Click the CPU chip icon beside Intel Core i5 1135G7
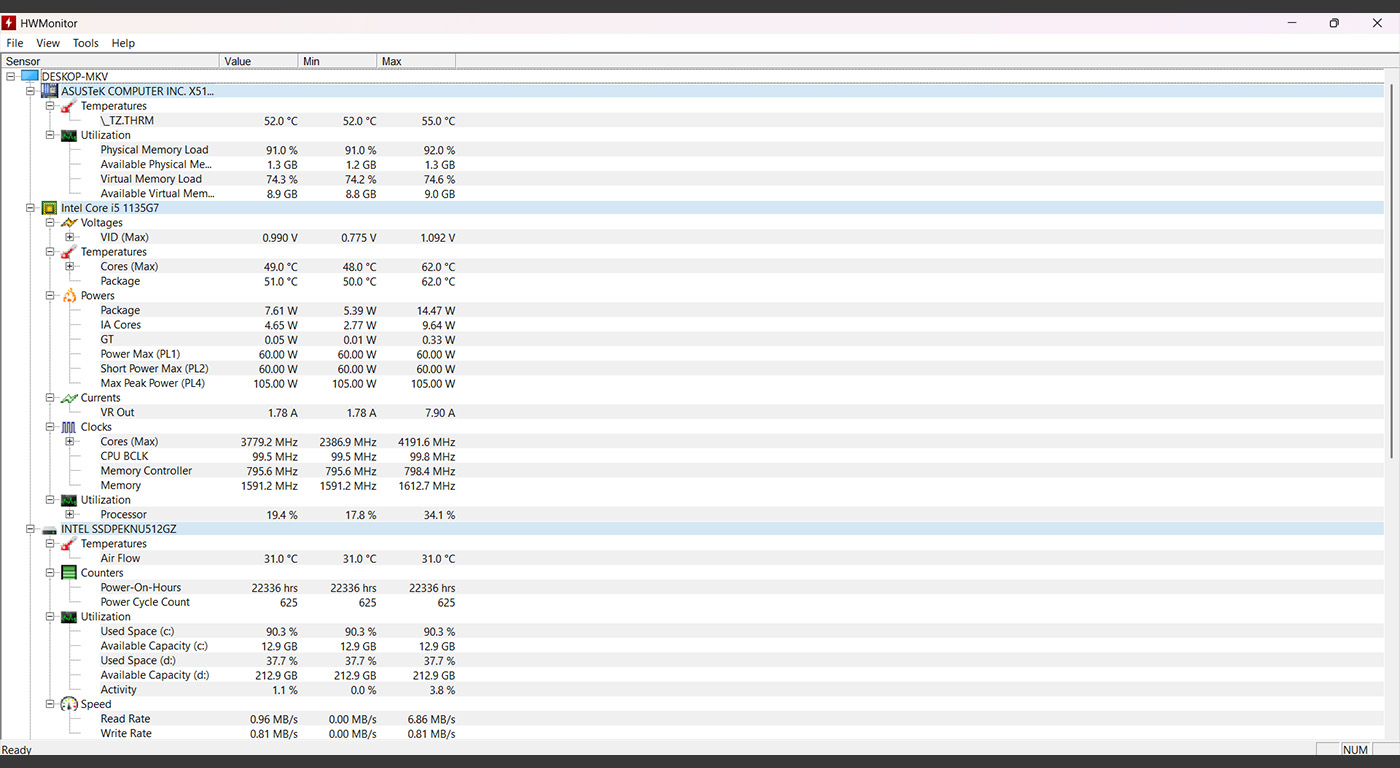1400x768 pixels. (x=49, y=208)
